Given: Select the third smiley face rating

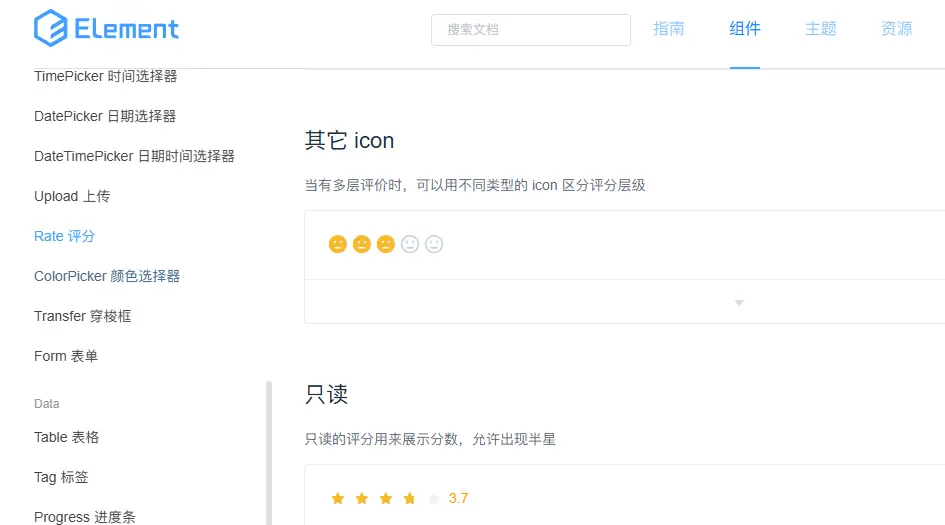Looking at the screenshot, I should [x=386, y=244].
